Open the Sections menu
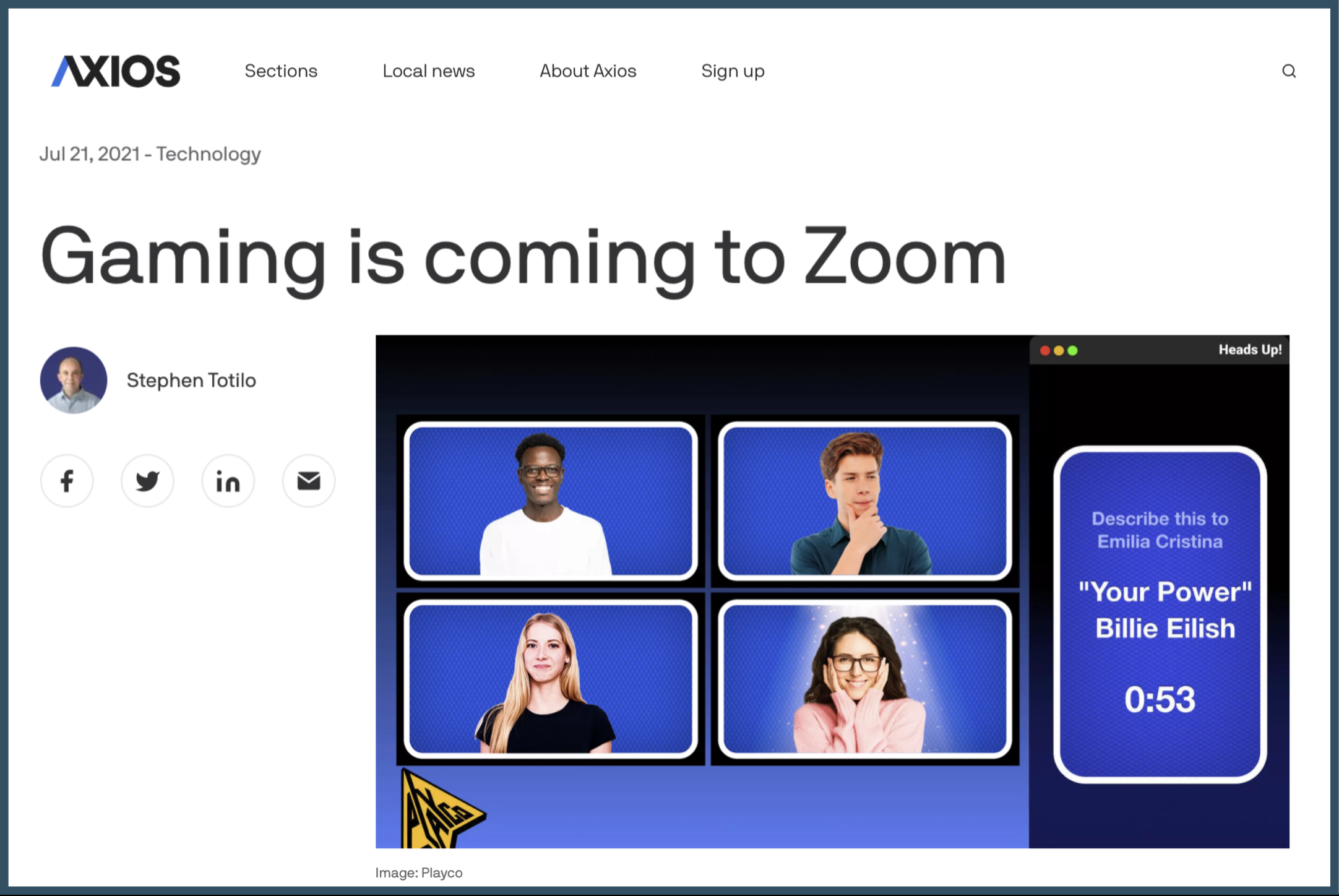This screenshot has width=1339, height=896. pyautogui.click(x=281, y=71)
